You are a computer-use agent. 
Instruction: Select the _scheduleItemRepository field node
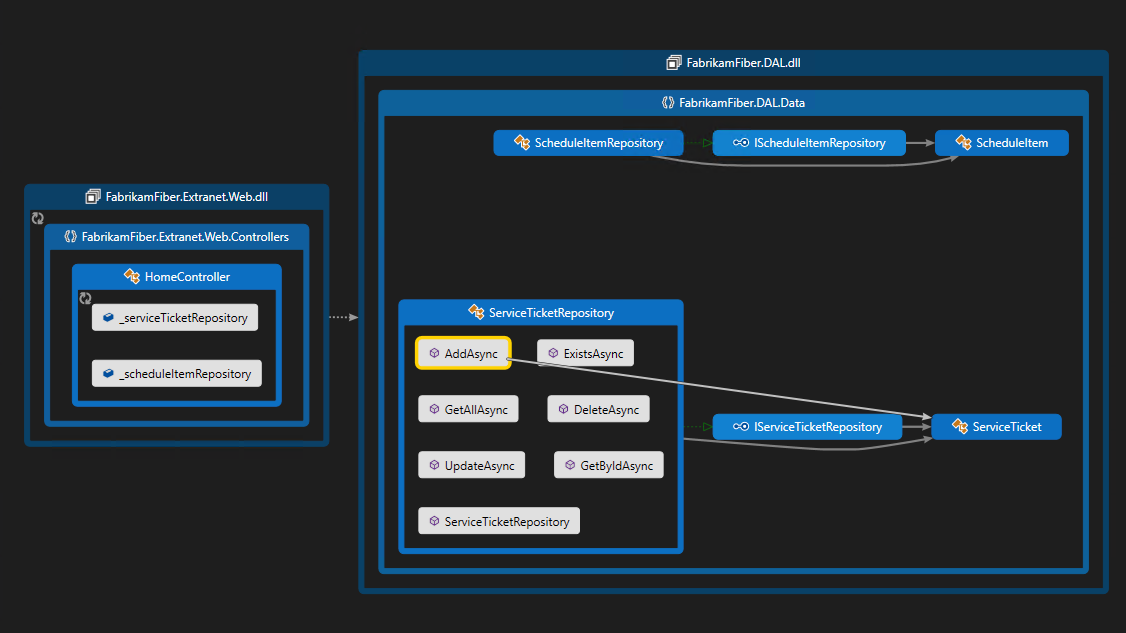[177, 374]
